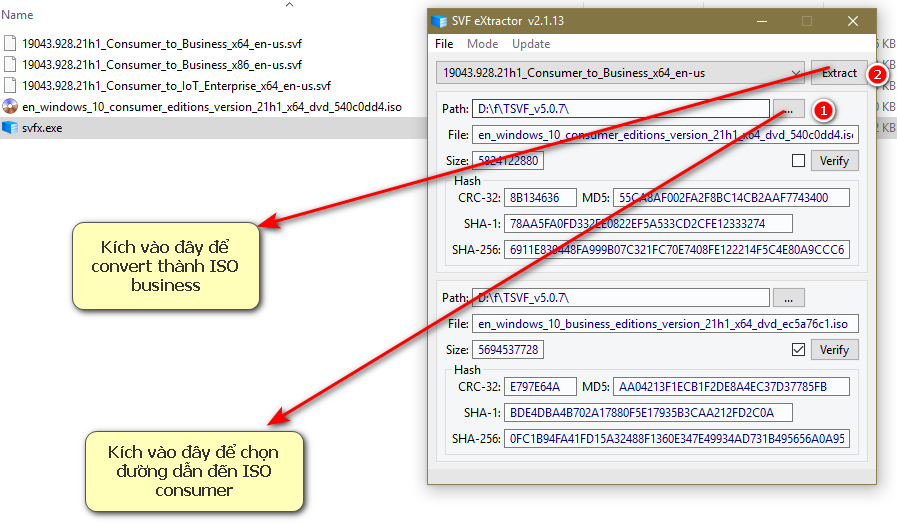Click icon of Consumer_to_Business_x64 svf file
Screen dimensions: 897x529
(10, 43)
